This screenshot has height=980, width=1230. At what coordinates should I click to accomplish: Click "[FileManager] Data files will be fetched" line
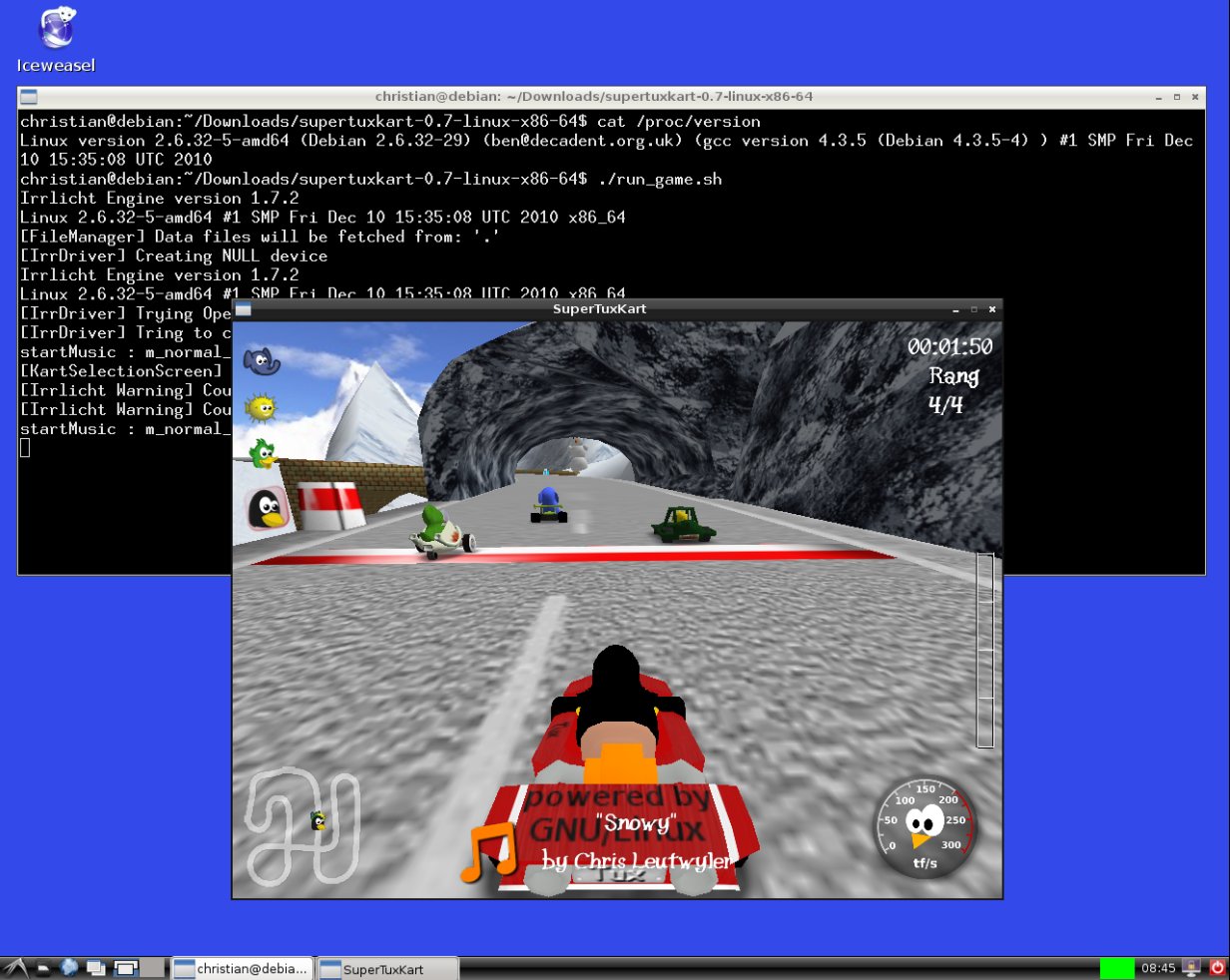(260, 237)
